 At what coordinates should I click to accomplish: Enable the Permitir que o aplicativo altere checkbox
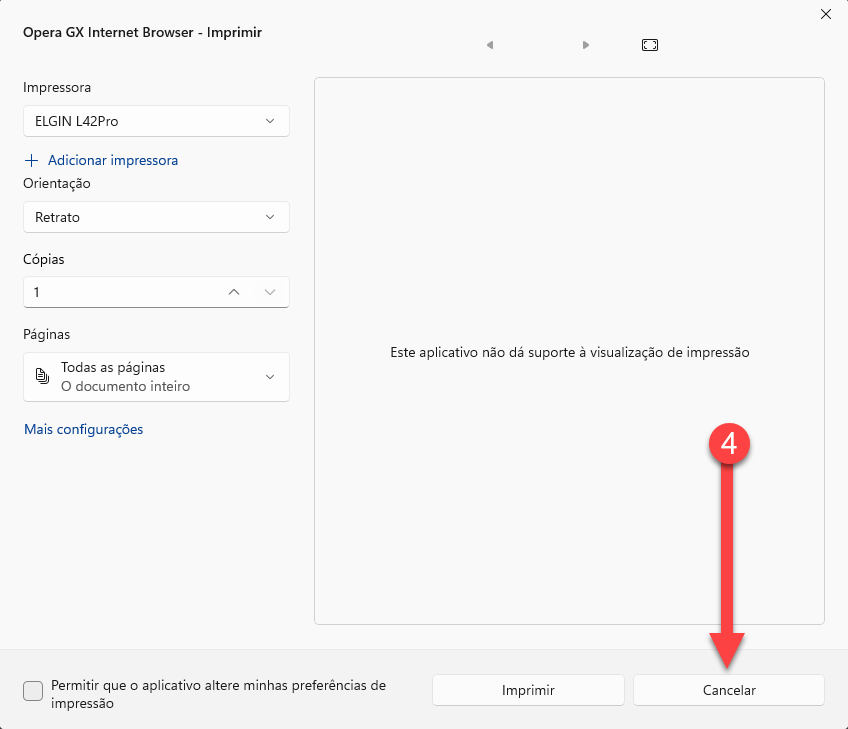pyautogui.click(x=33, y=691)
